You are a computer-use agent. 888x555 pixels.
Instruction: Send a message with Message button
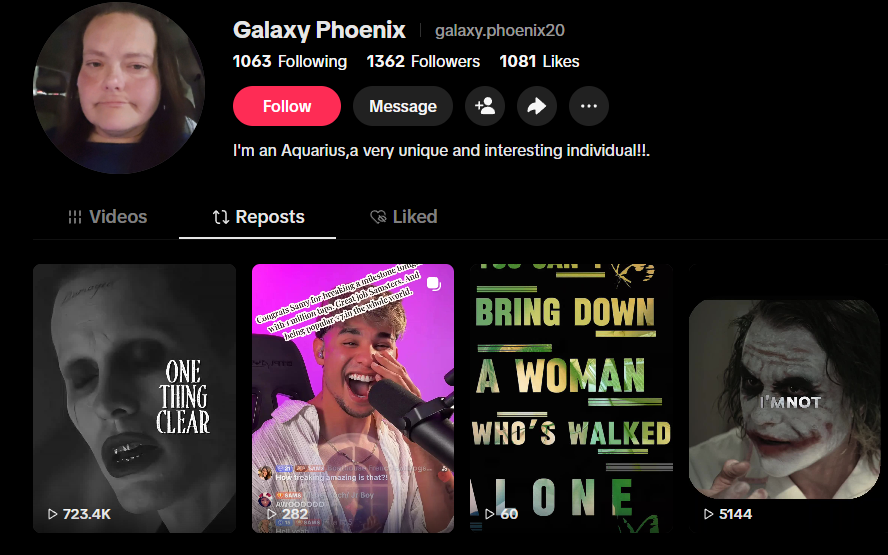tap(403, 106)
